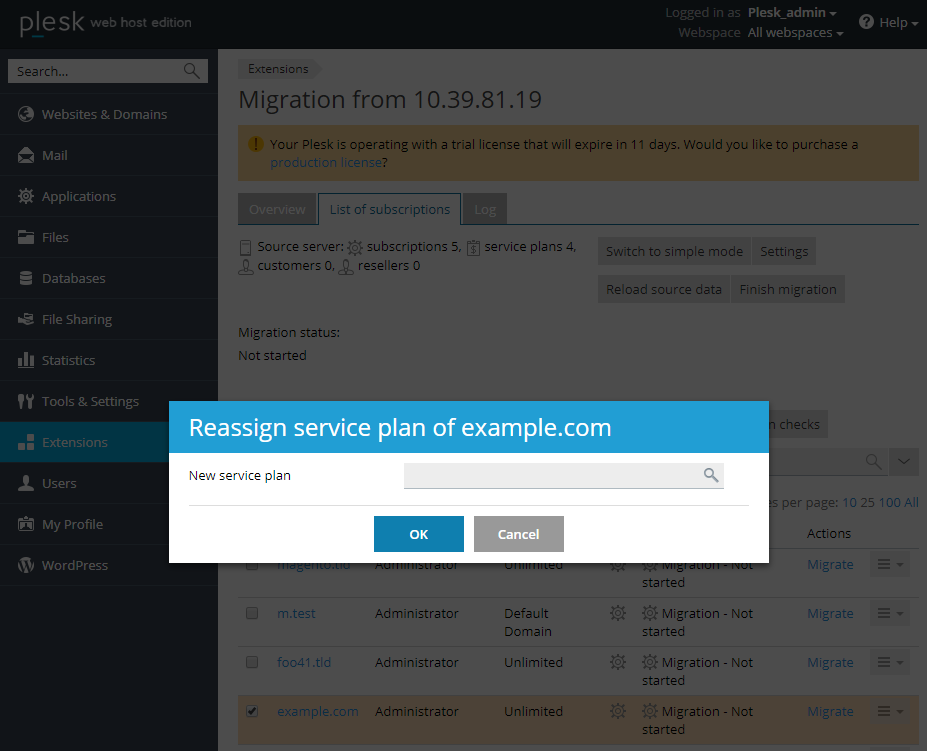The height and width of the screenshot is (751, 927).
Task: Click gear icon in foo41.tld row
Action: tap(618, 662)
